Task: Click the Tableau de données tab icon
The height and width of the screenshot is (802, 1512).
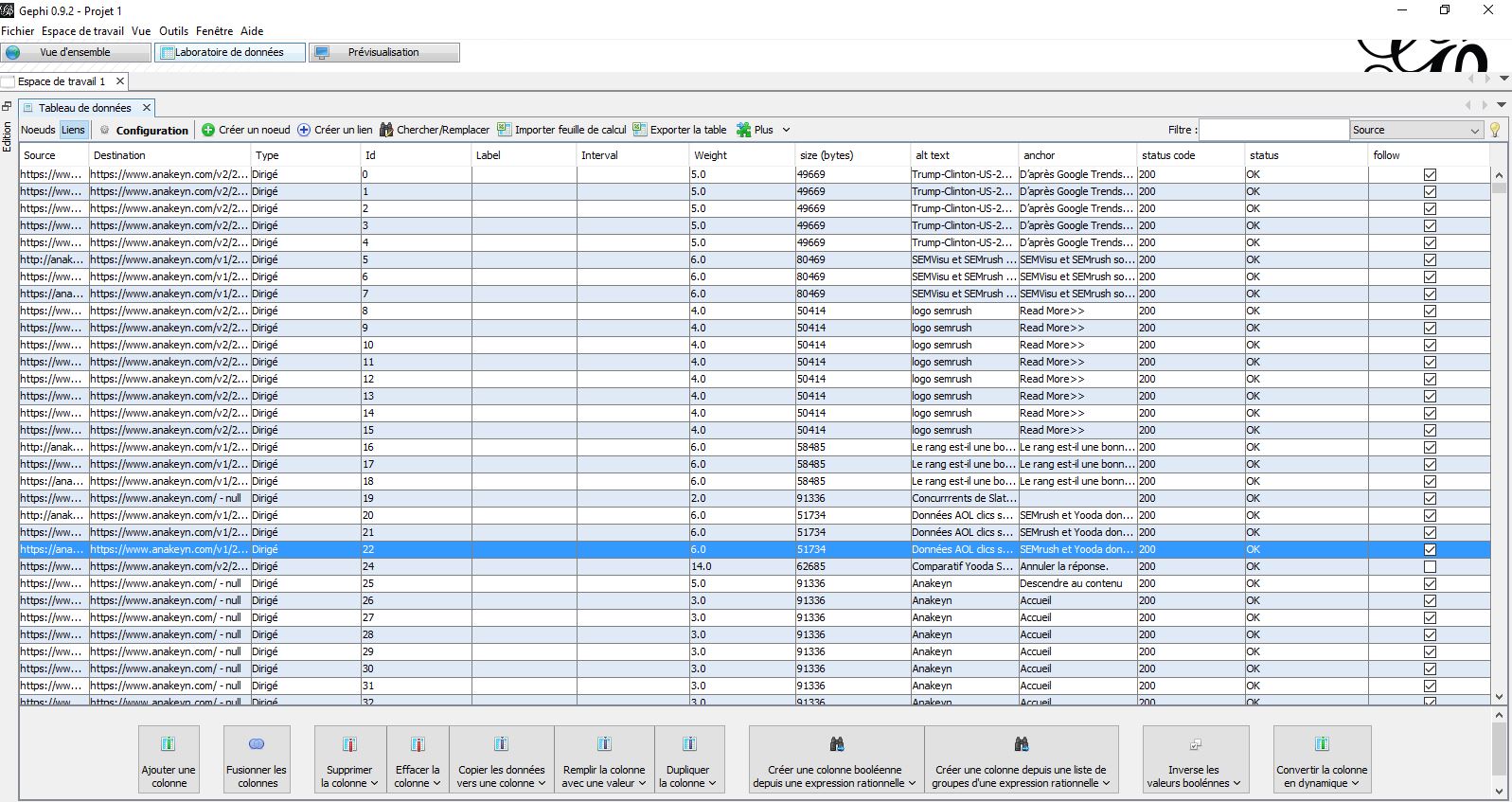Action: pyautogui.click(x=27, y=108)
